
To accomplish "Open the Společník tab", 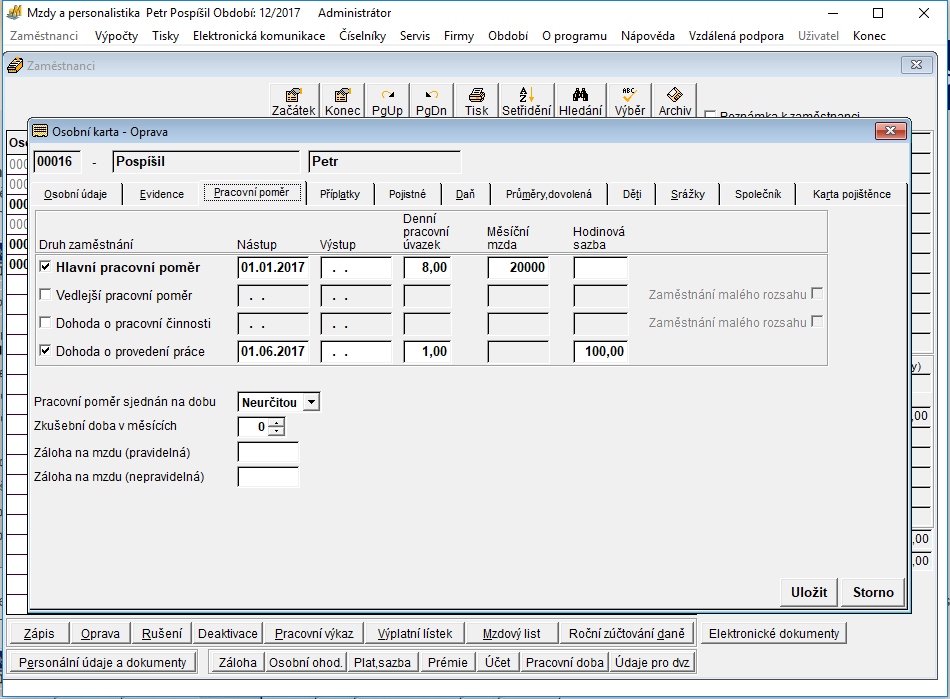I will click(758, 194).
